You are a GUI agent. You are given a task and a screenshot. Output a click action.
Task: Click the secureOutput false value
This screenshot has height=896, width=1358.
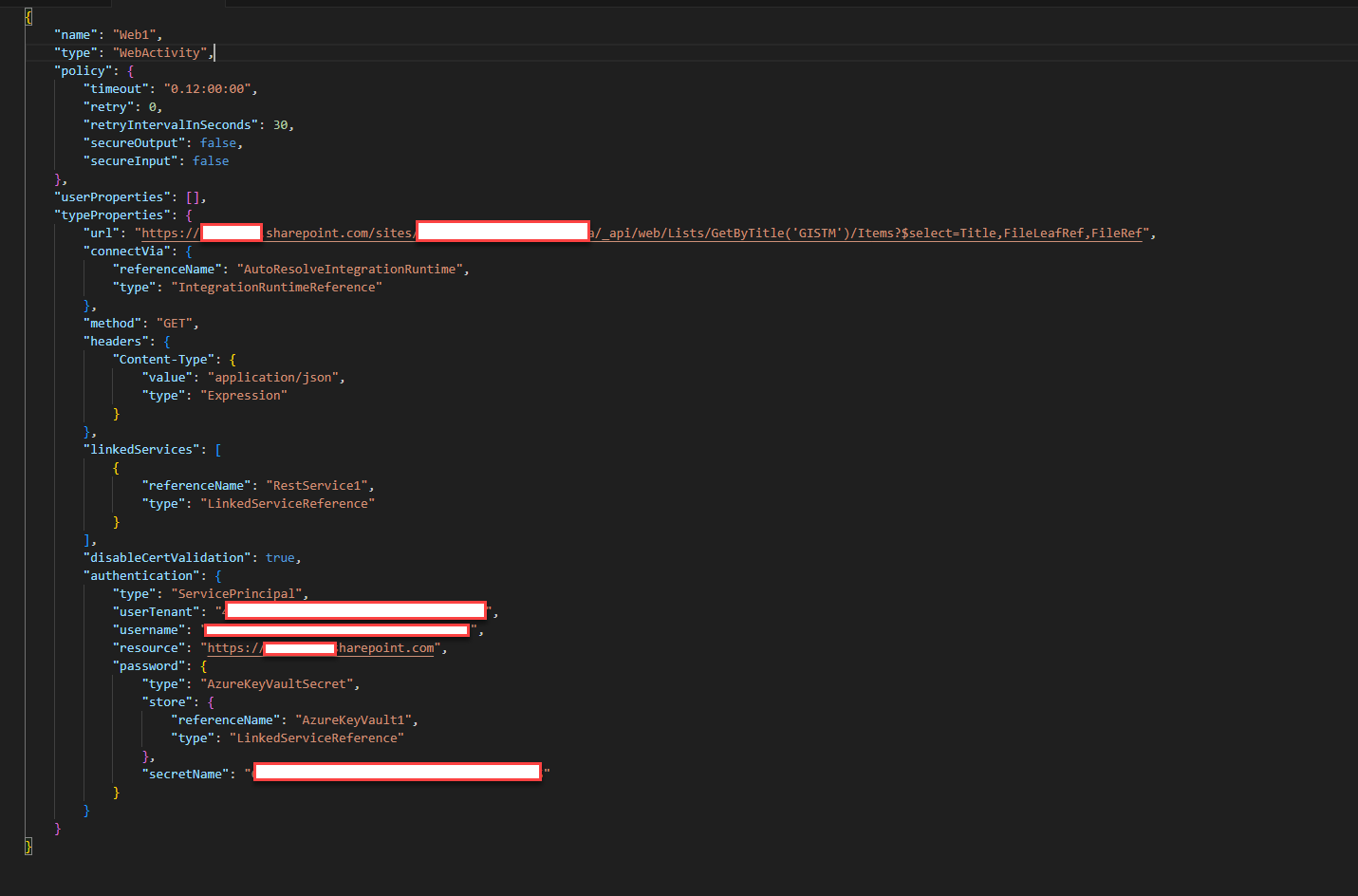point(218,143)
